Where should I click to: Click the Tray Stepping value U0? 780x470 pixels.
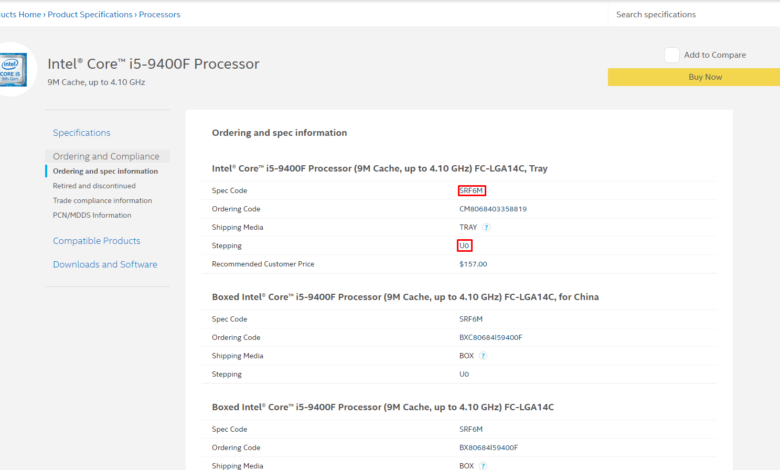(464, 246)
